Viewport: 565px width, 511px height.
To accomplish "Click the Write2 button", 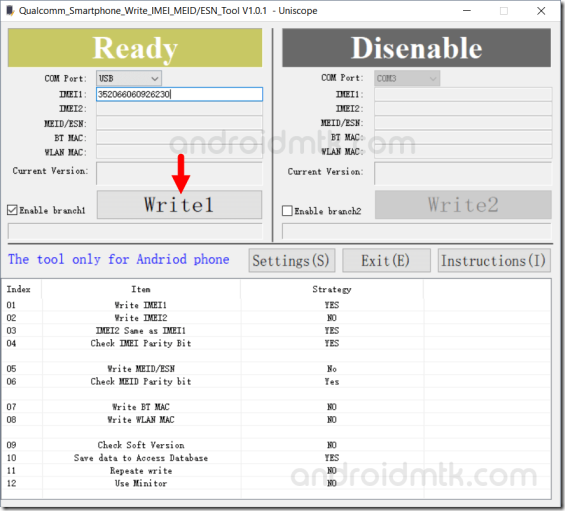I will coord(463,205).
